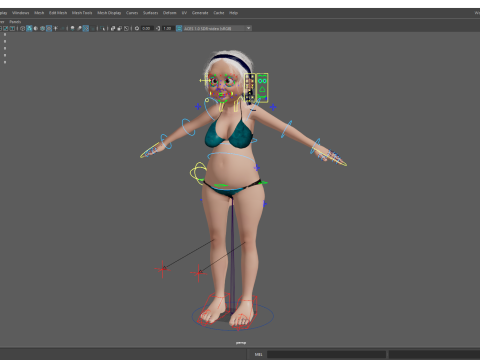Open the Cache menu
The image size is (480, 360).
click(x=219, y=13)
